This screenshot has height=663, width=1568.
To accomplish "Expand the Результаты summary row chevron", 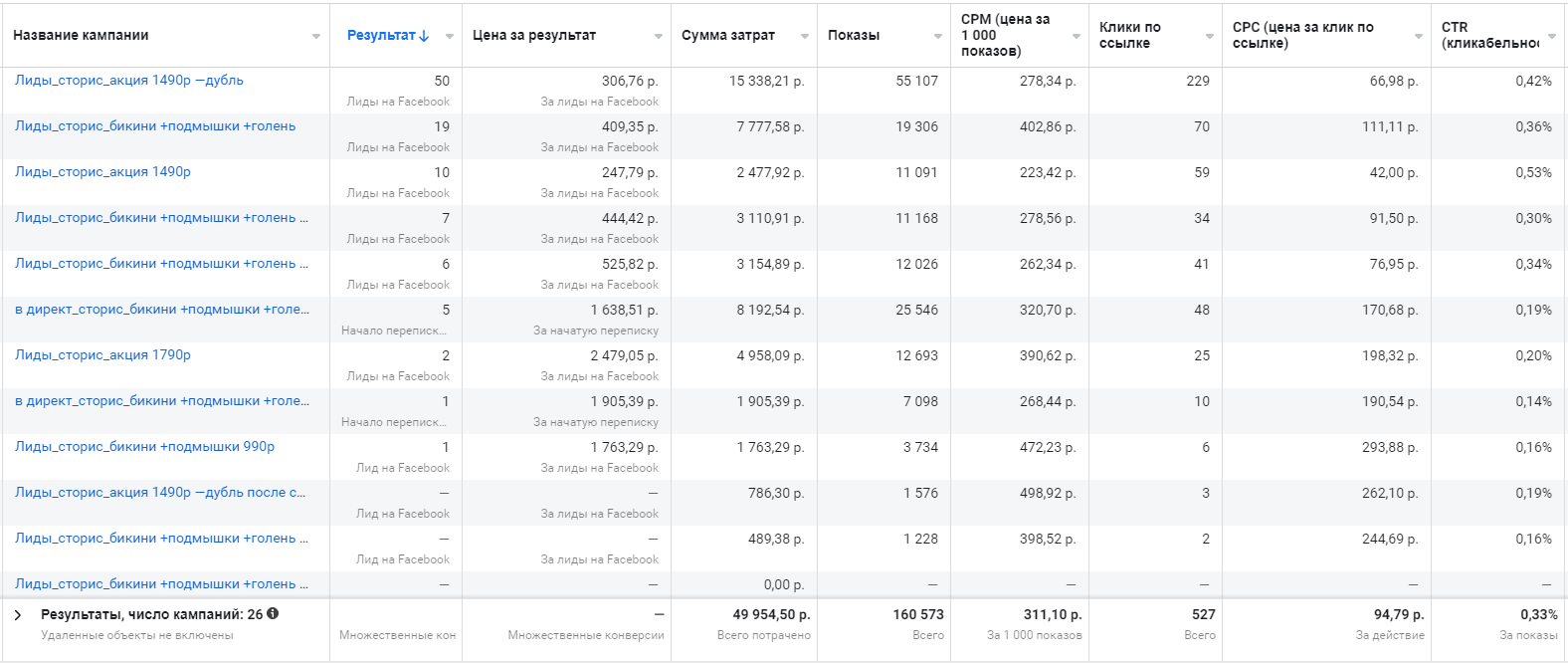I will (x=18, y=615).
